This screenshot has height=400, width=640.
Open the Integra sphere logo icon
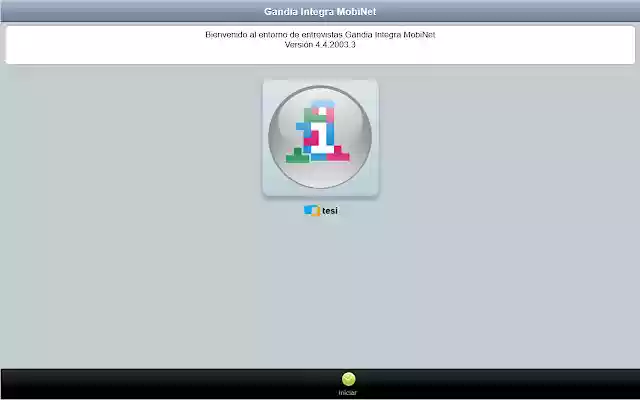tap(320, 138)
